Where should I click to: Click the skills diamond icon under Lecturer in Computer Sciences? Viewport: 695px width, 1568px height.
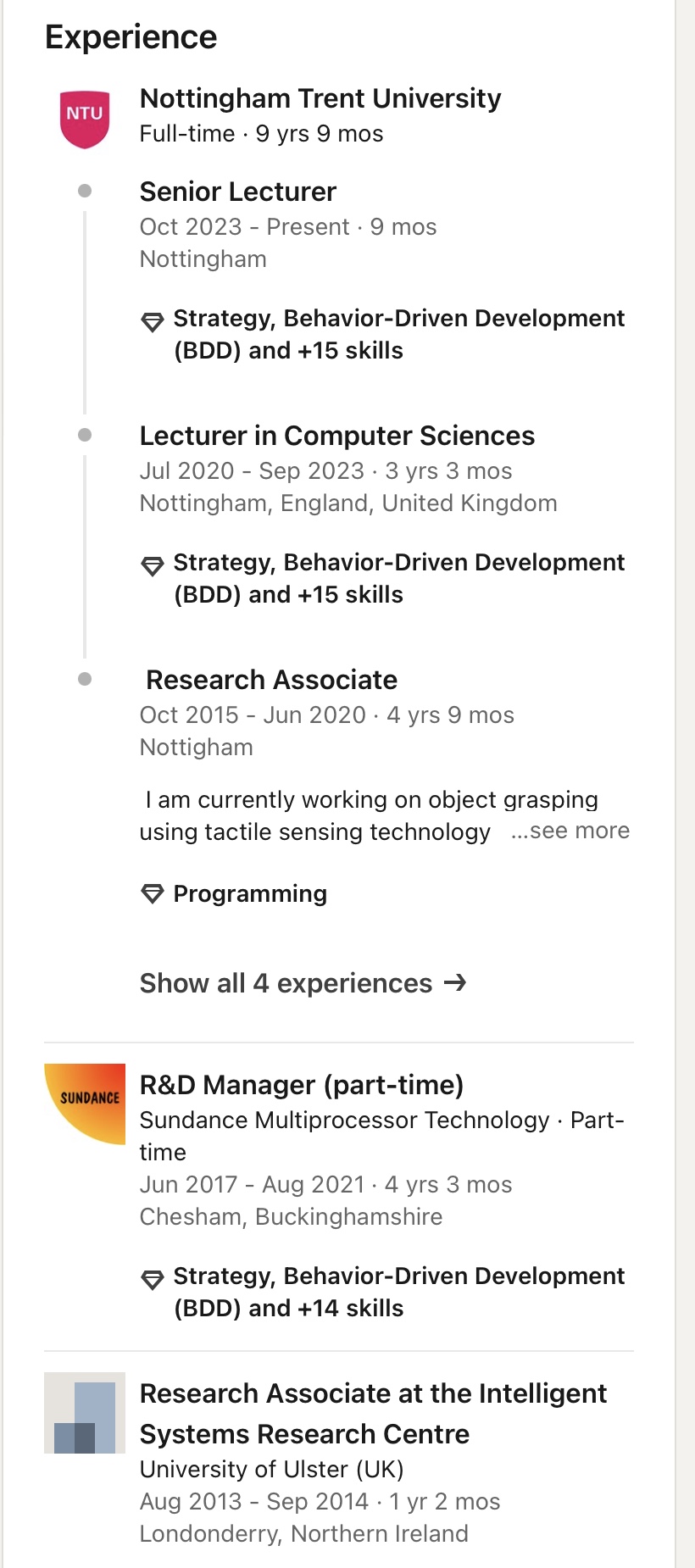click(153, 565)
